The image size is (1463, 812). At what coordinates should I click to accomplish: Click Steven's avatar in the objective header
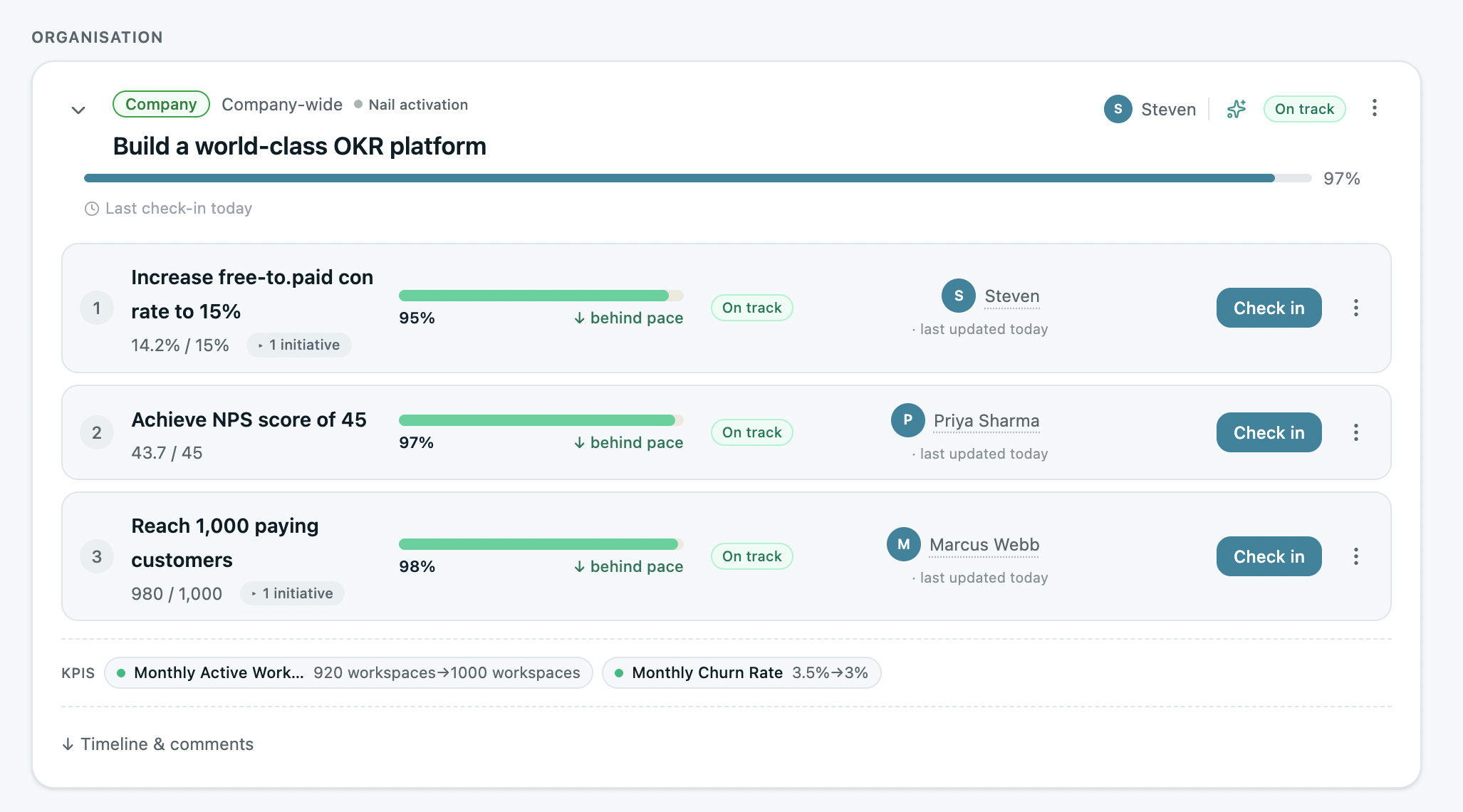[1118, 109]
